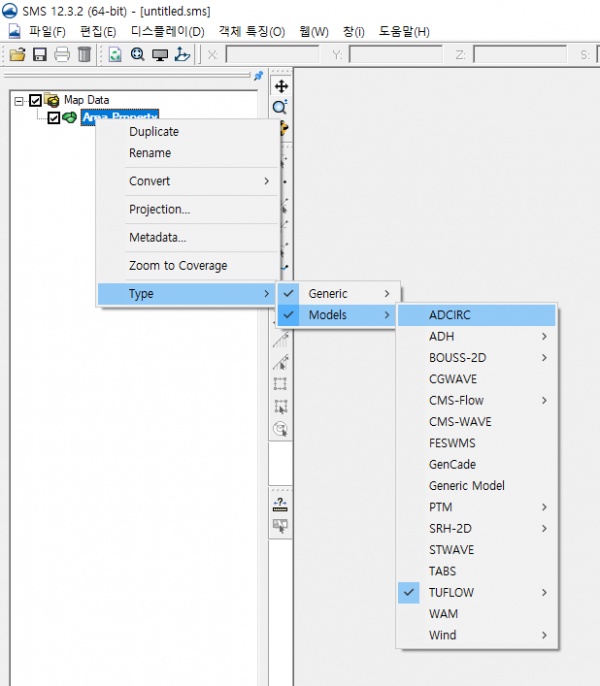
Task: Open the 도움말(H) menu
Action: (404, 32)
